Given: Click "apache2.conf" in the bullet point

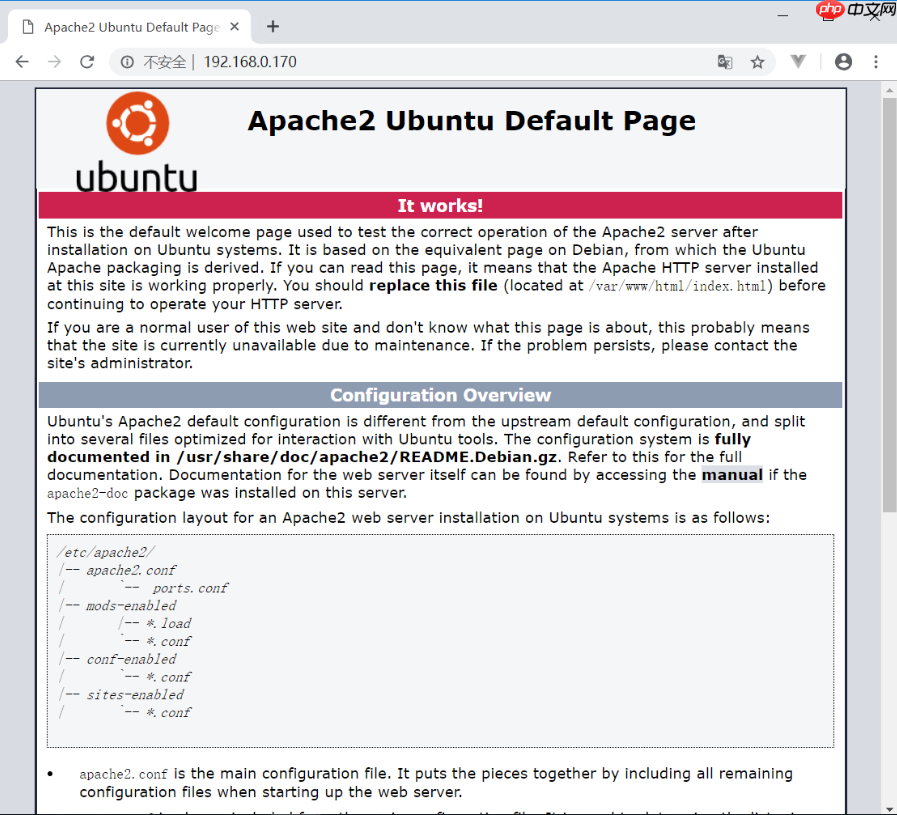Looking at the screenshot, I should tap(123, 774).
